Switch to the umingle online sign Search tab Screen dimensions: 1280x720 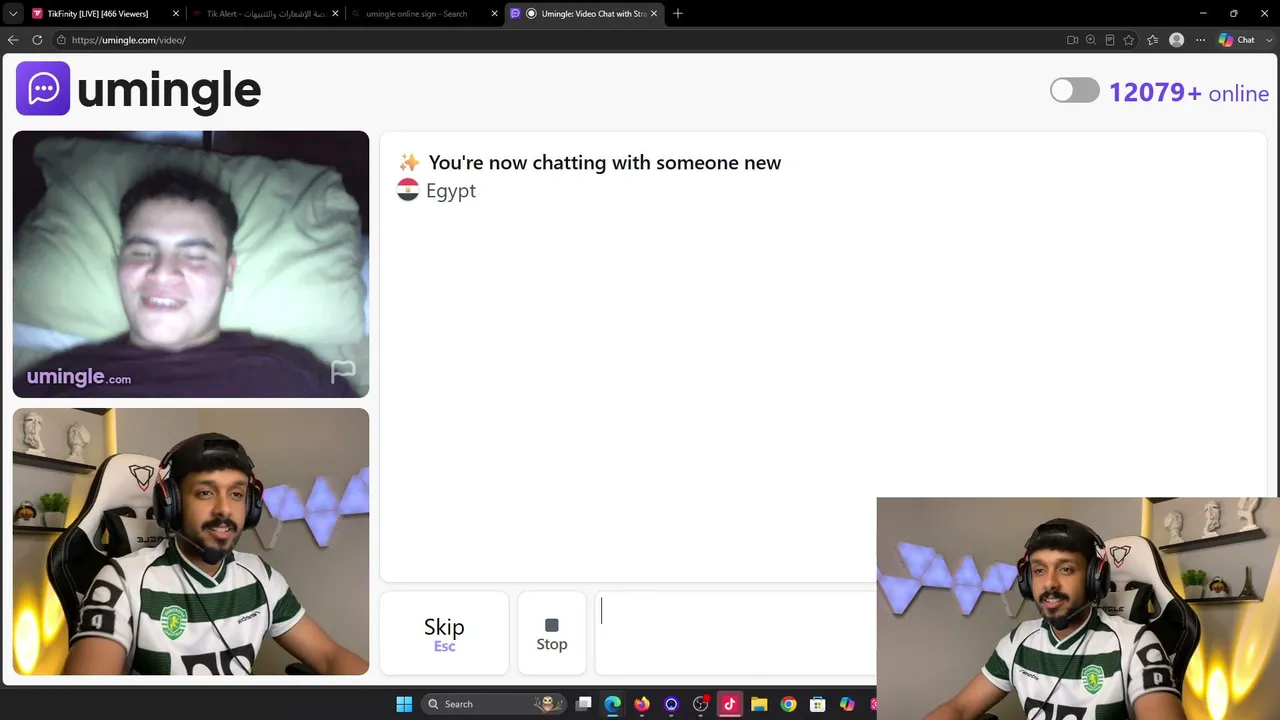(x=424, y=14)
